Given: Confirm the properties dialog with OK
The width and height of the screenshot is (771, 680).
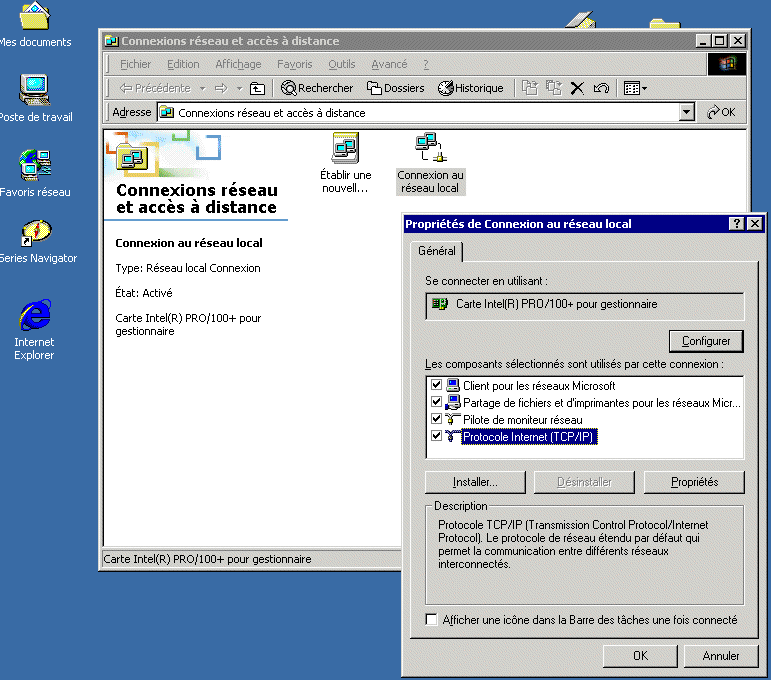Looking at the screenshot, I should coord(640,656).
